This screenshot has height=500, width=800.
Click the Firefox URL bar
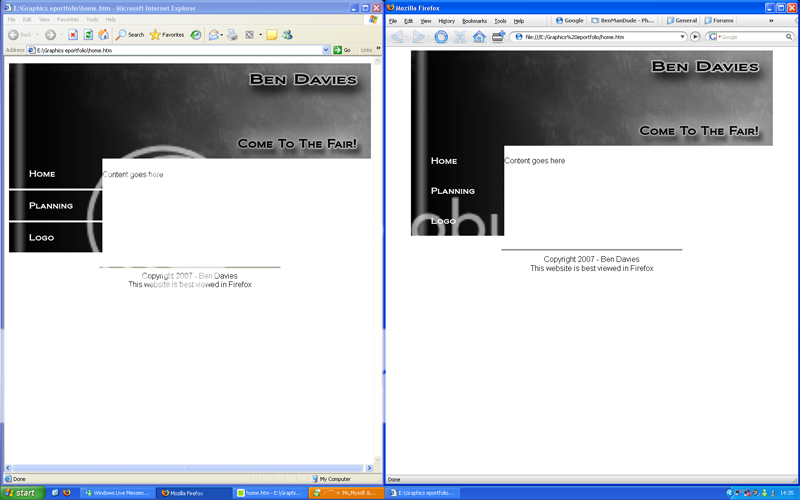[x=598, y=37]
